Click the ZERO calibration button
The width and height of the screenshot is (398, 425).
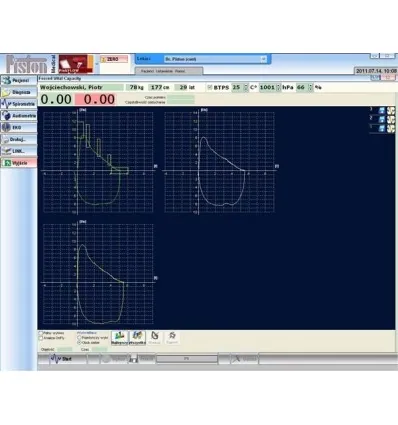(114, 59)
